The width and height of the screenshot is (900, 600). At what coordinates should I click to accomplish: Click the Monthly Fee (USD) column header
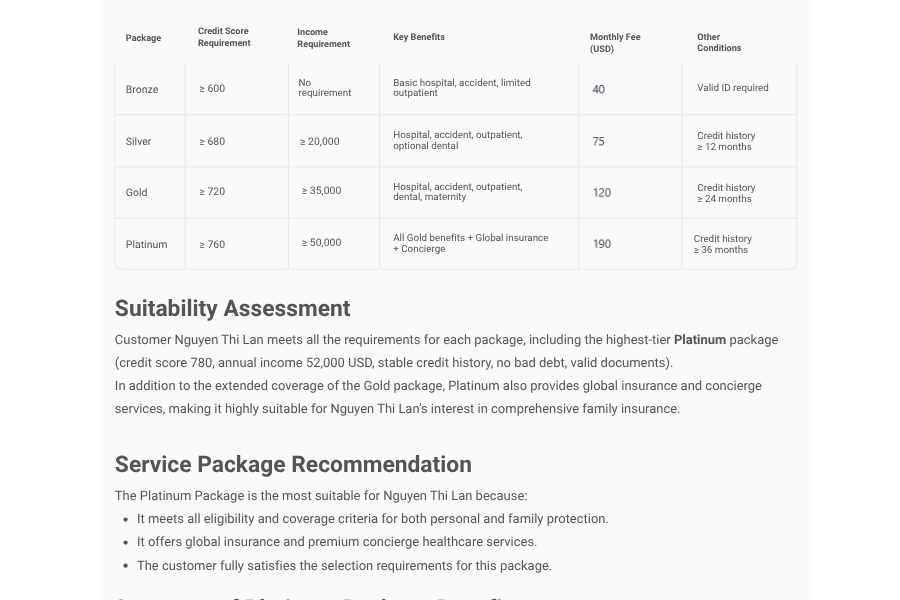coord(615,43)
